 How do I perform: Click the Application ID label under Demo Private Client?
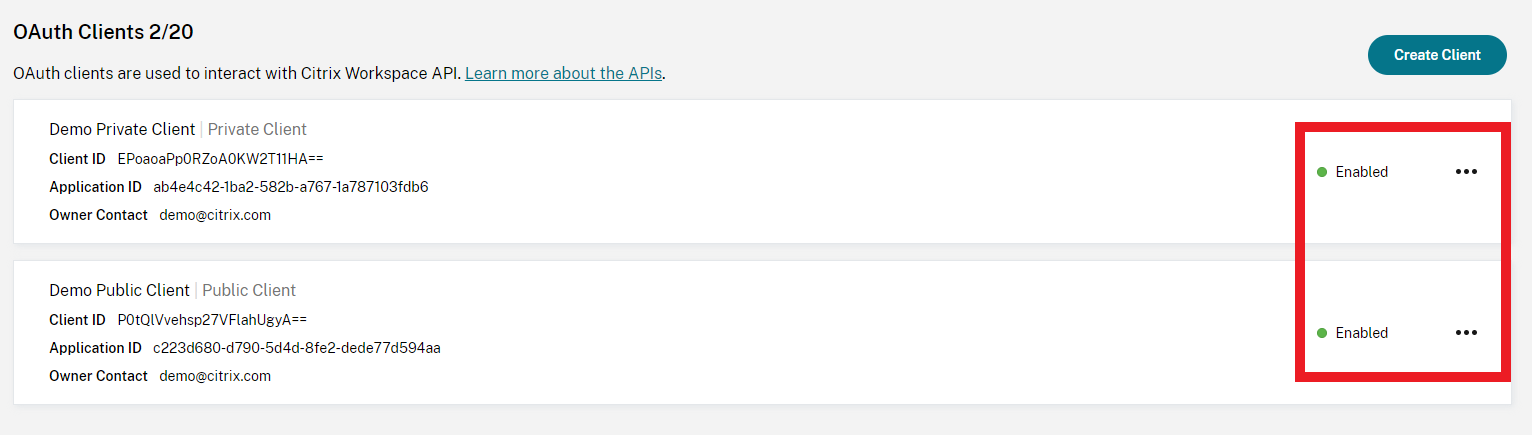pos(95,187)
